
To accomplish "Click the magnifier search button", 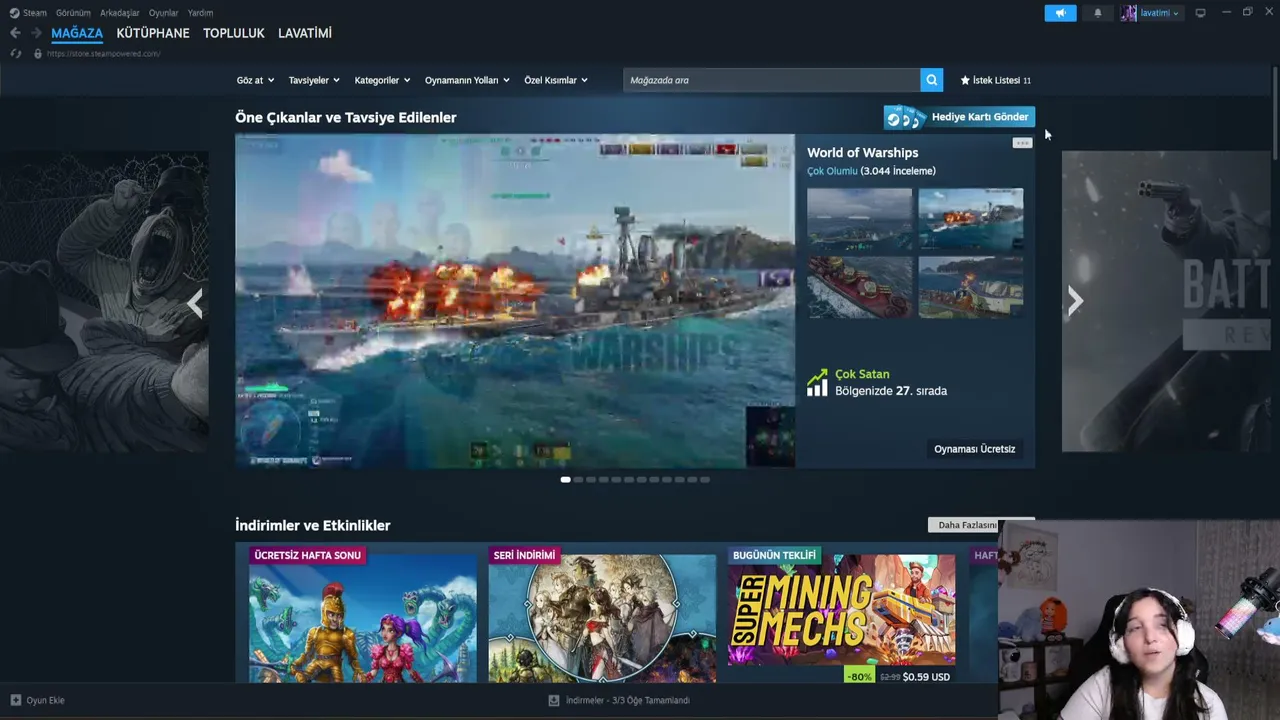I will point(932,80).
